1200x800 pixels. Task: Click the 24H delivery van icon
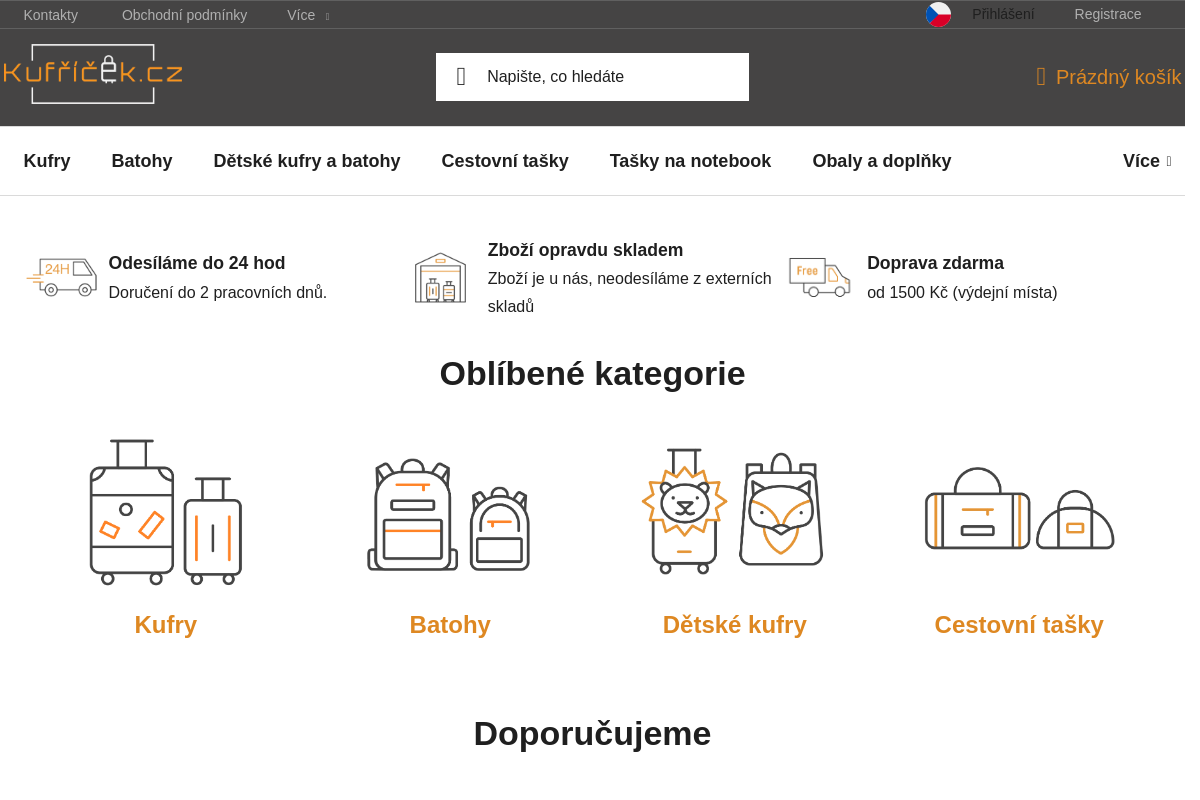coord(62,277)
